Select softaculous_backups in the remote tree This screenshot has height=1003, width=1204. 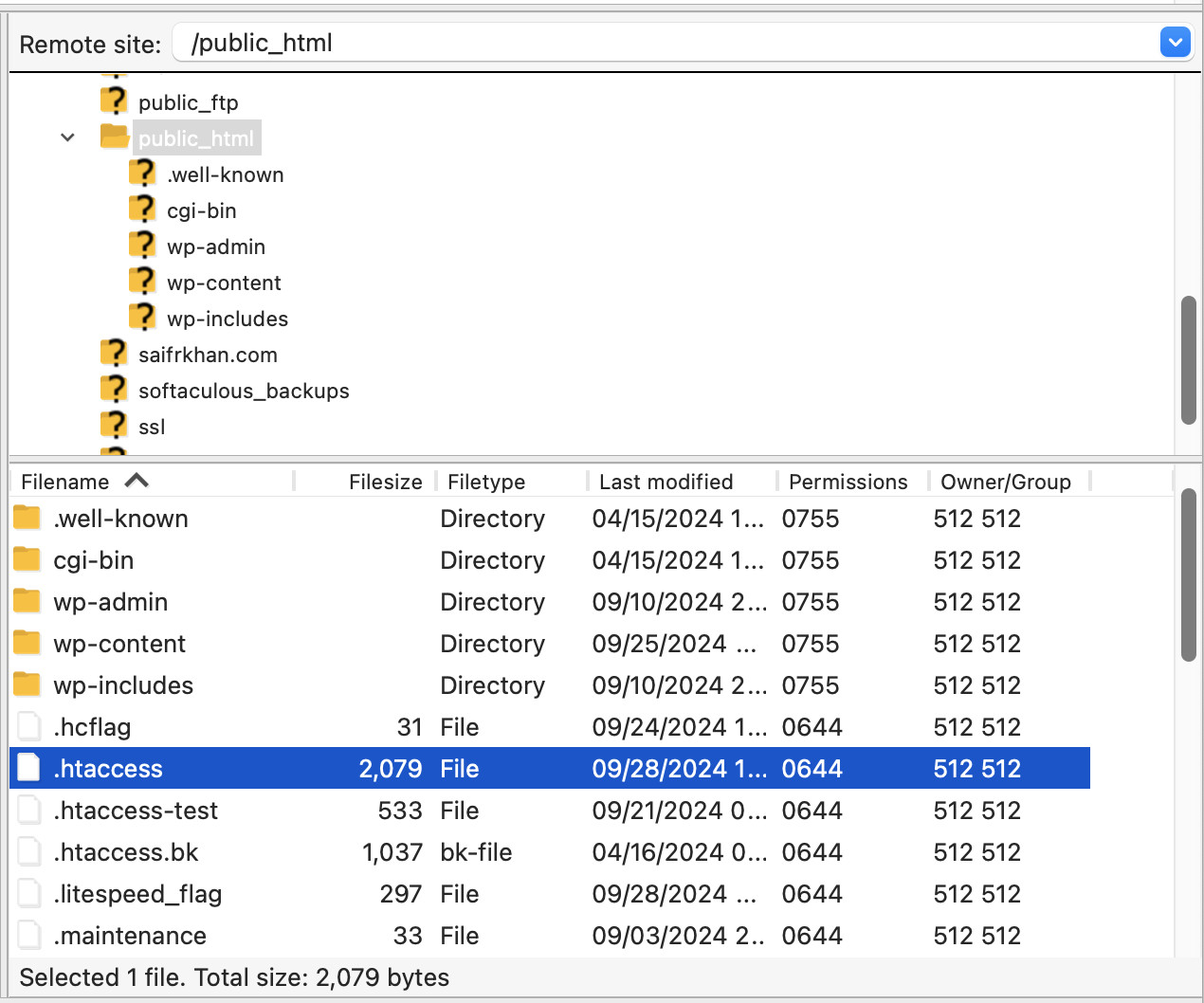pos(244,391)
